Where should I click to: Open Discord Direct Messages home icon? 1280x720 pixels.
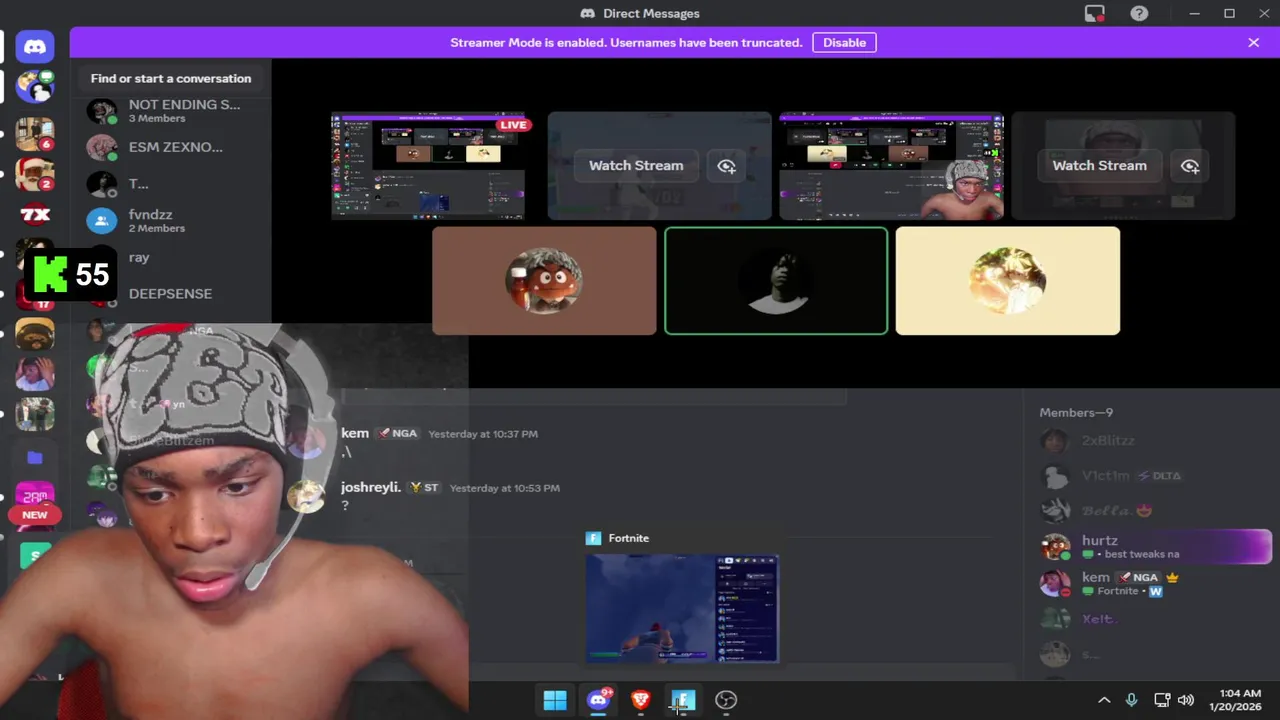pyautogui.click(x=35, y=47)
